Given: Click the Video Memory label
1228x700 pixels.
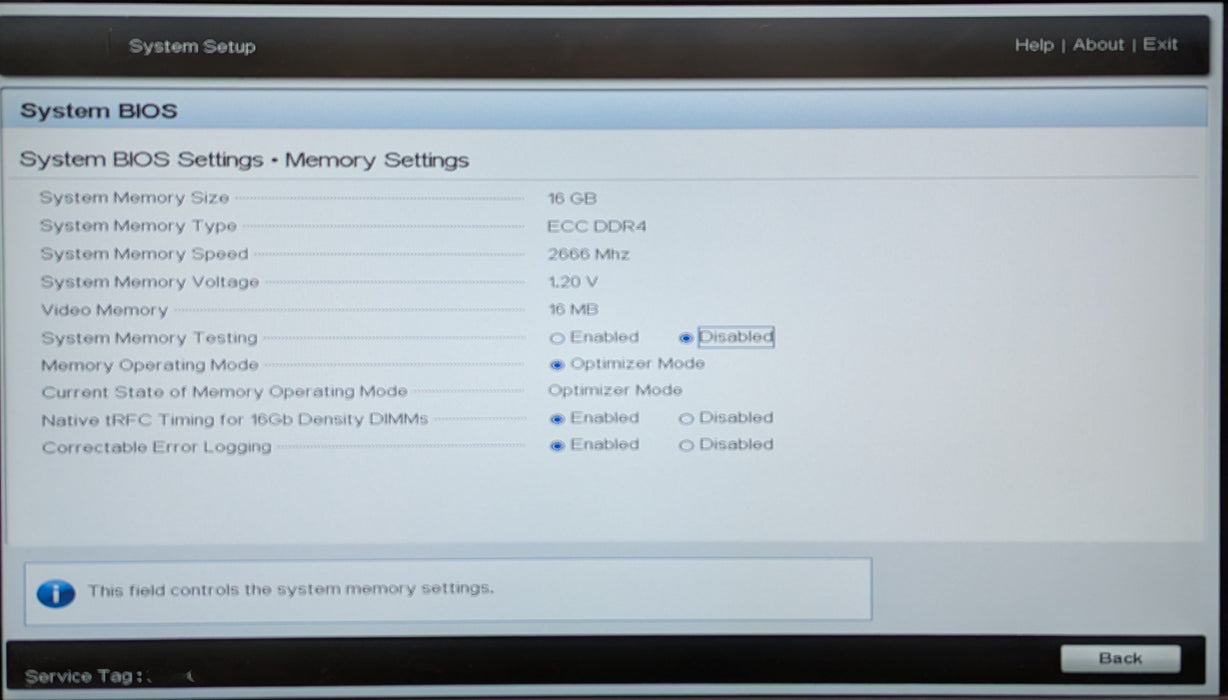Looking at the screenshot, I should (104, 310).
